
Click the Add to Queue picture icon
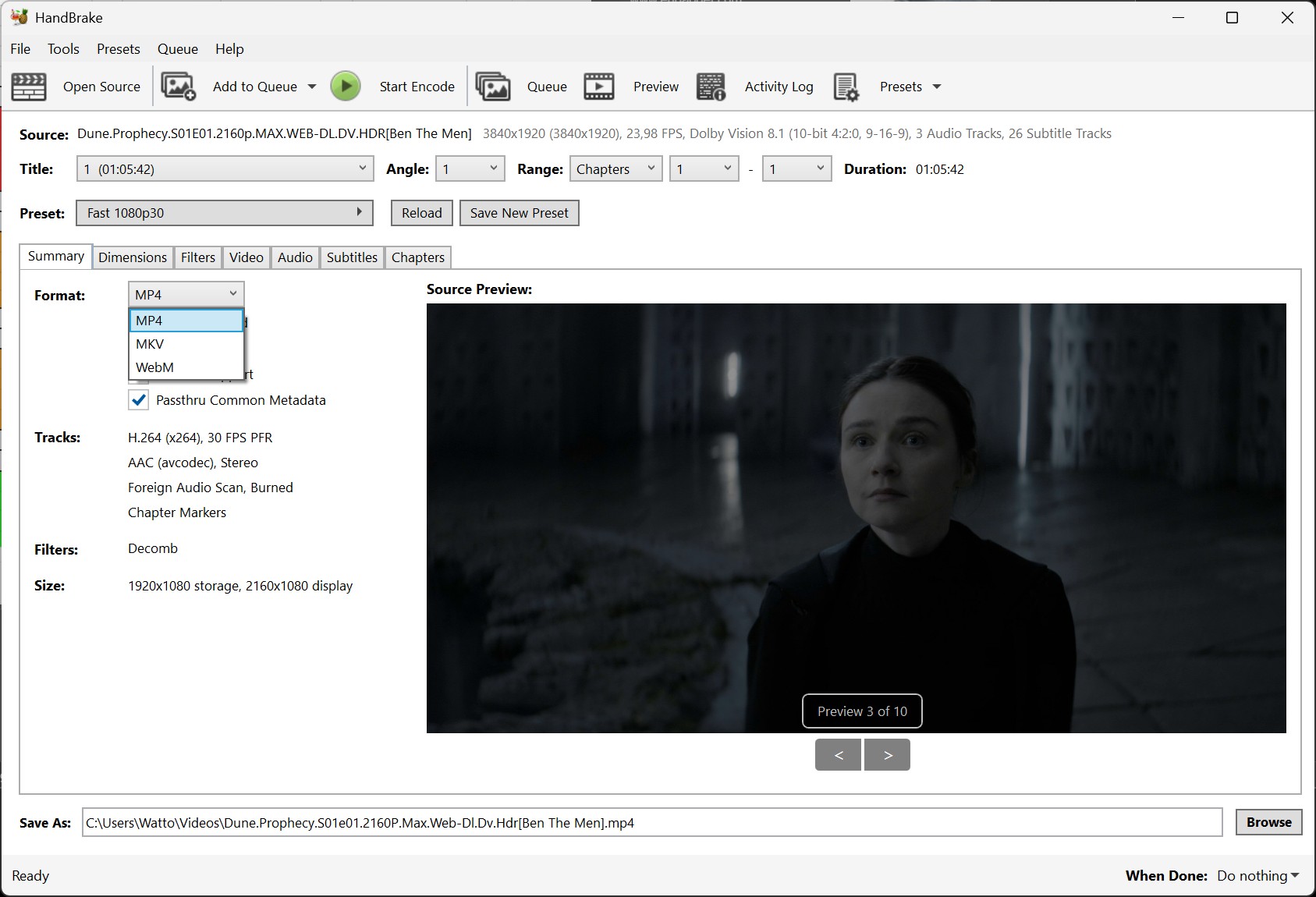179,87
